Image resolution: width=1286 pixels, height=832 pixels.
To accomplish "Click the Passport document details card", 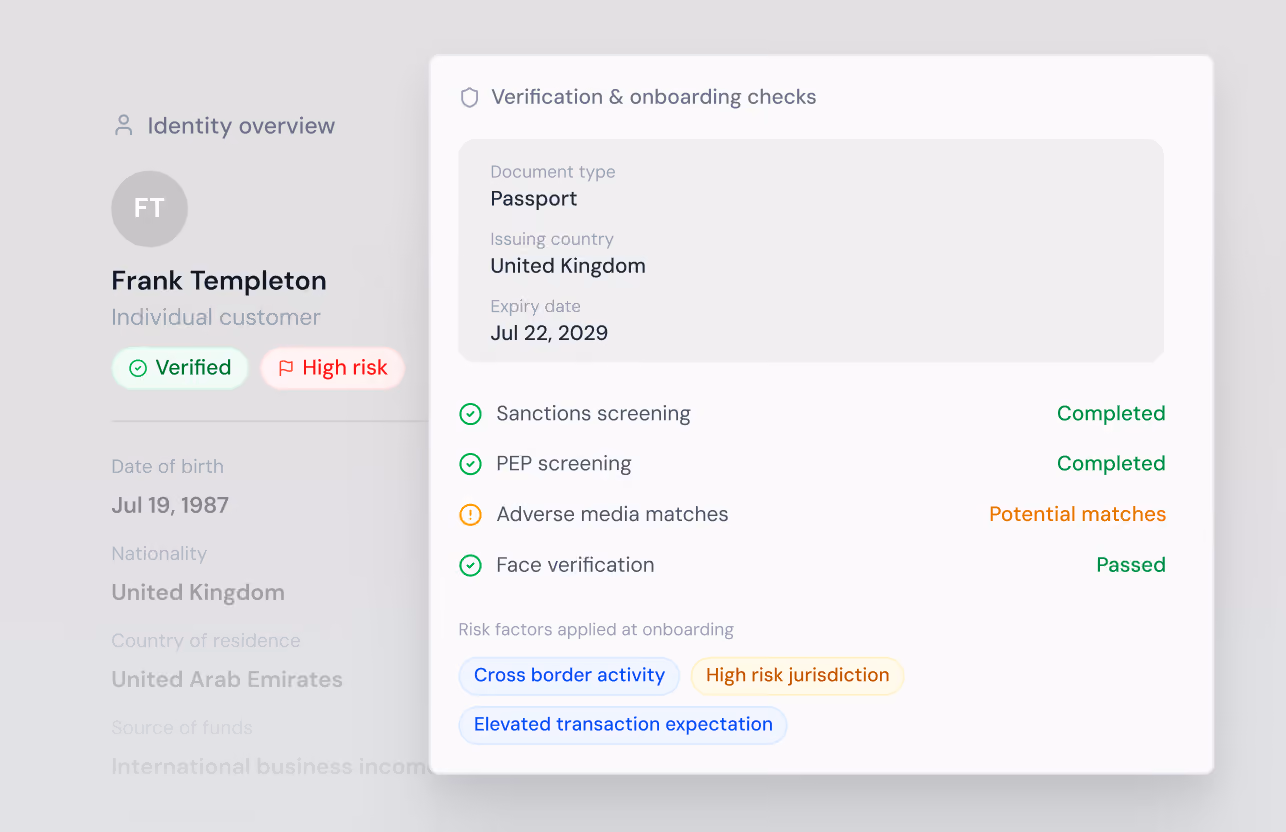I will click(x=811, y=250).
